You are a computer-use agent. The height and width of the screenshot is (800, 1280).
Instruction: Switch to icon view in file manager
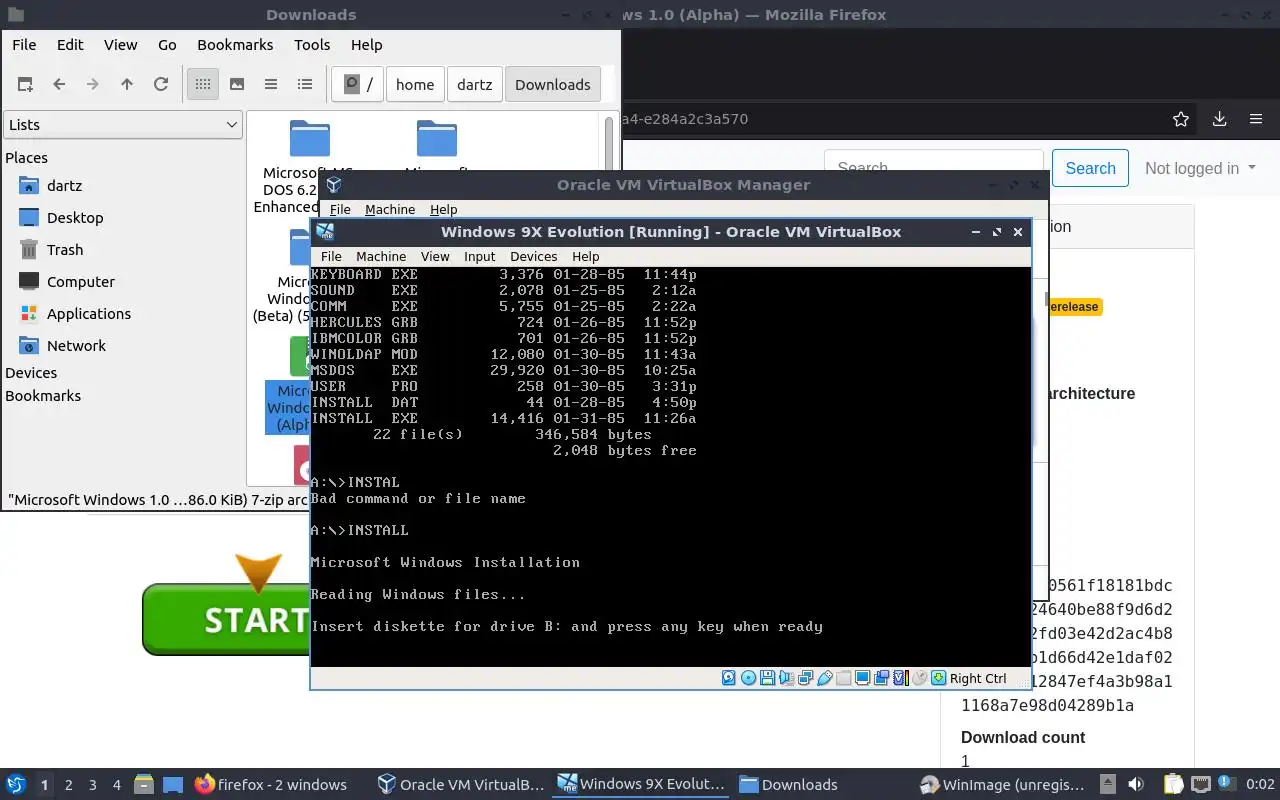pyautogui.click(x=203, y=84)
